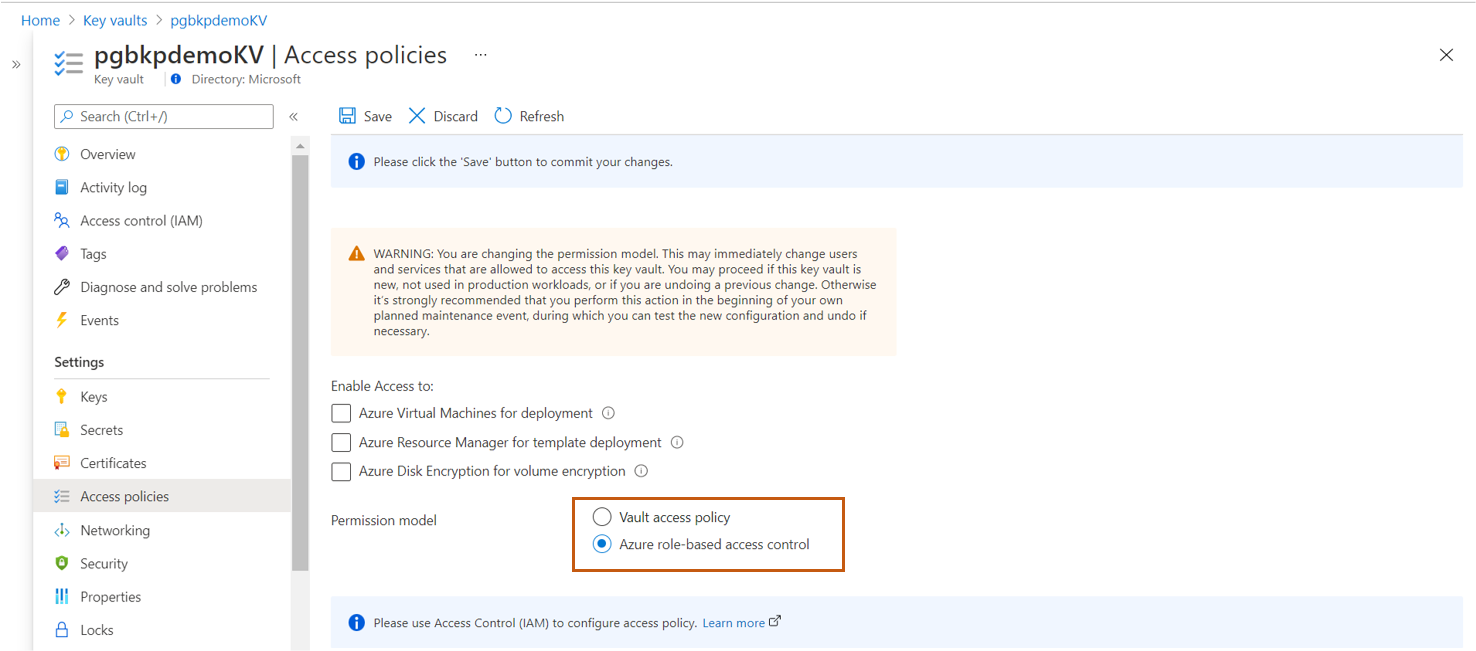This screenshot has width=1476, height=651.
Task: Check Azure Disk Encryption for volume encryption
Action: tap(341, 470)
